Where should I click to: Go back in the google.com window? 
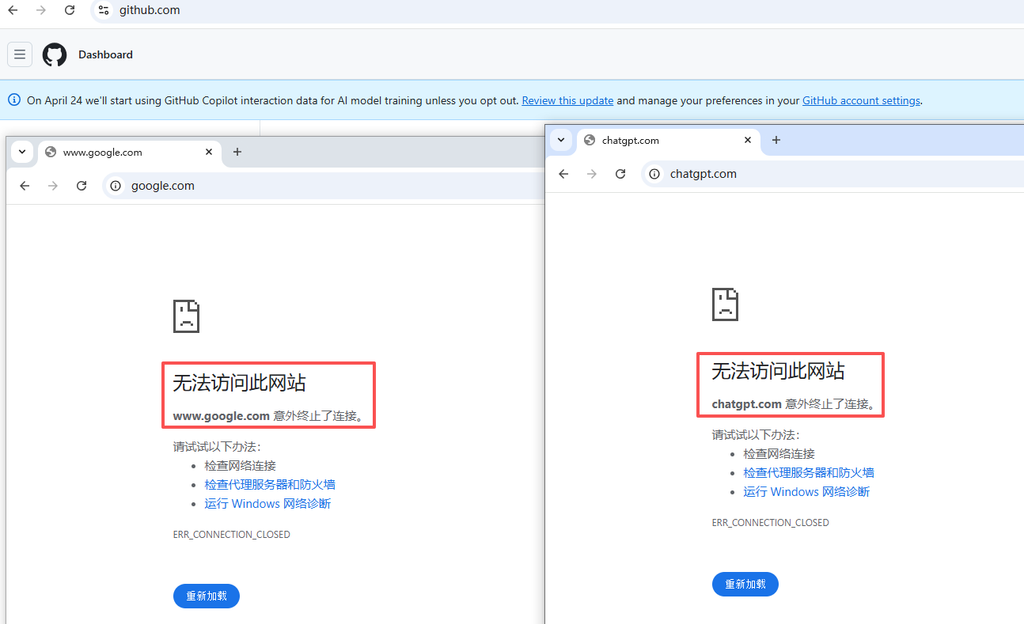(x=25, y=186)
